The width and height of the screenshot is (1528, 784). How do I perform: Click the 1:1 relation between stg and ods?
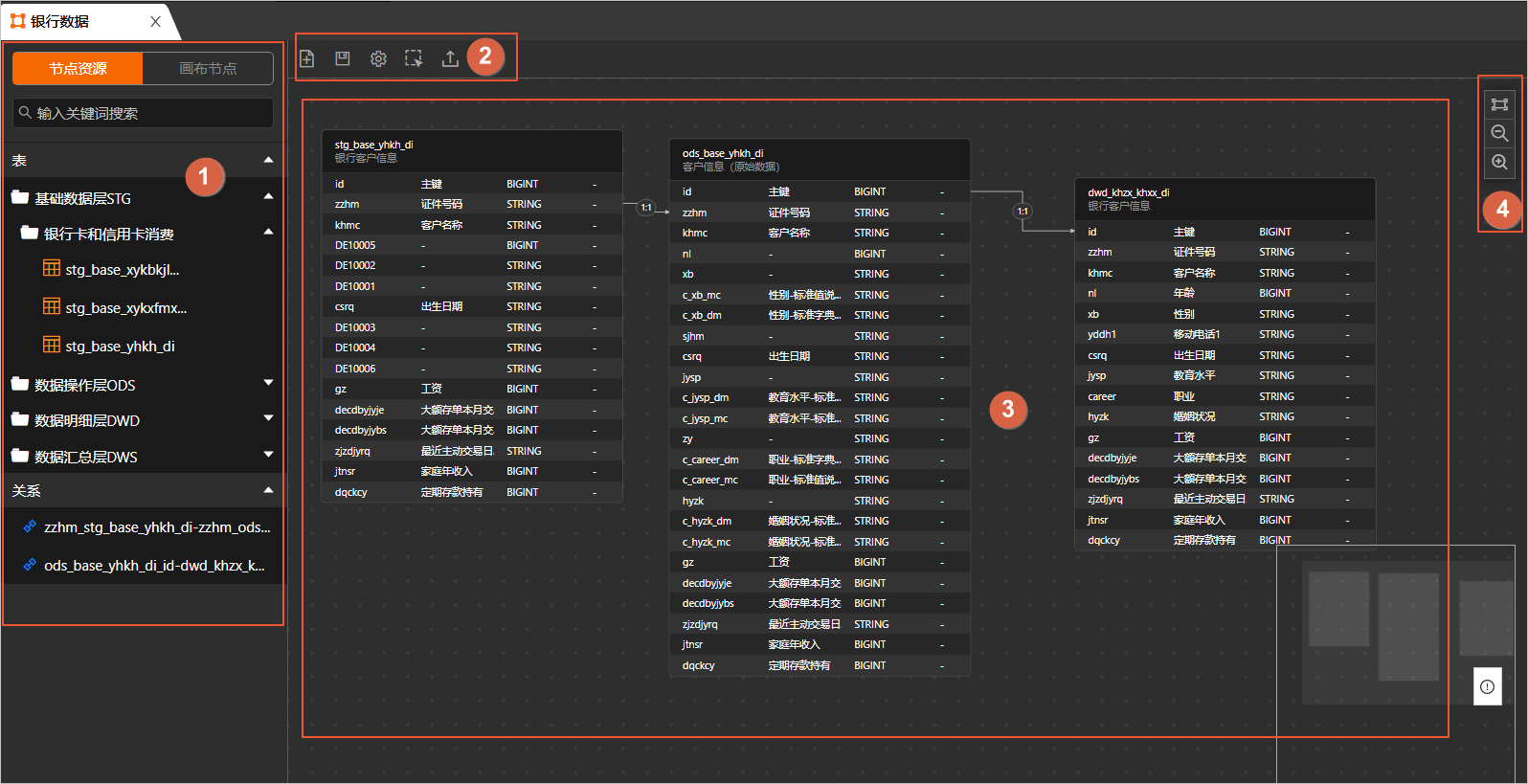pyautogui.click(x=646, y=207)
